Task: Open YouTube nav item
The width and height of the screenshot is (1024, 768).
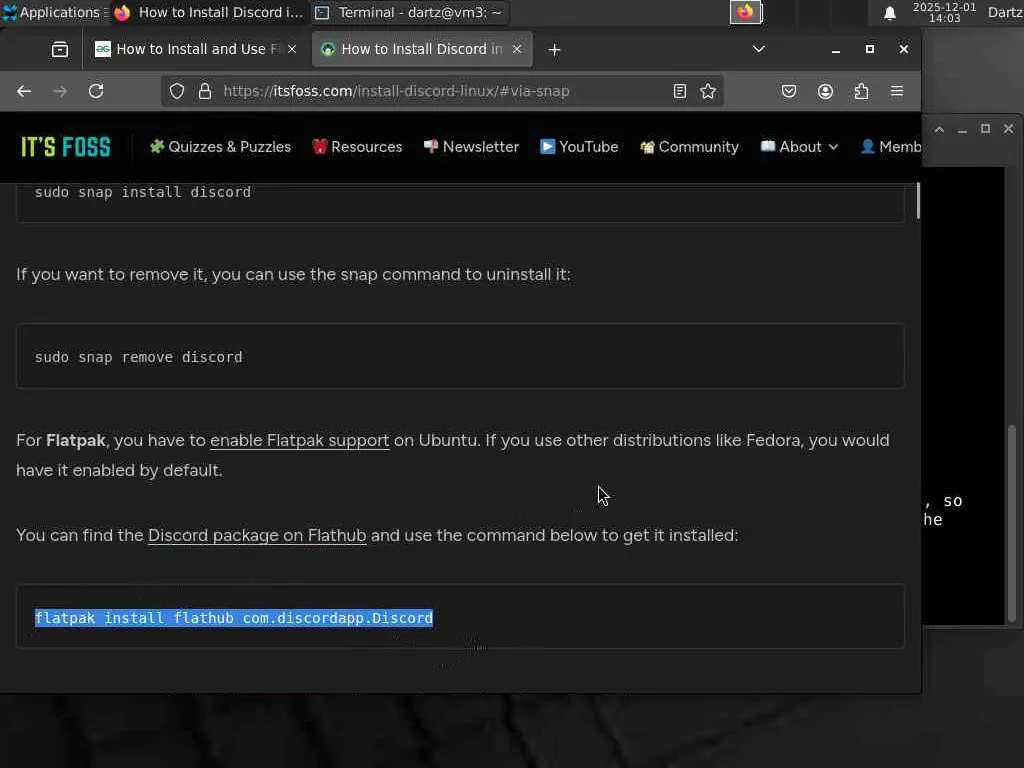Action: pos(579,147)
